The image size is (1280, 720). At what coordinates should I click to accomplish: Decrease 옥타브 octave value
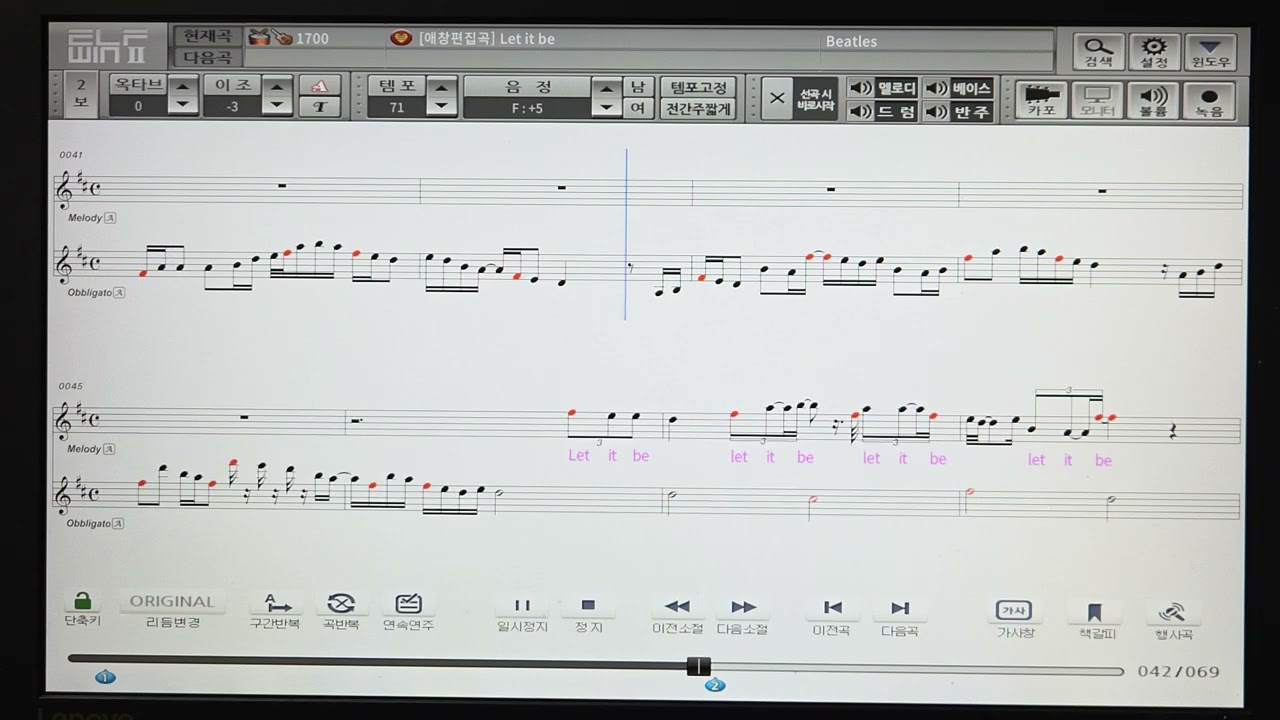(182, 107)
